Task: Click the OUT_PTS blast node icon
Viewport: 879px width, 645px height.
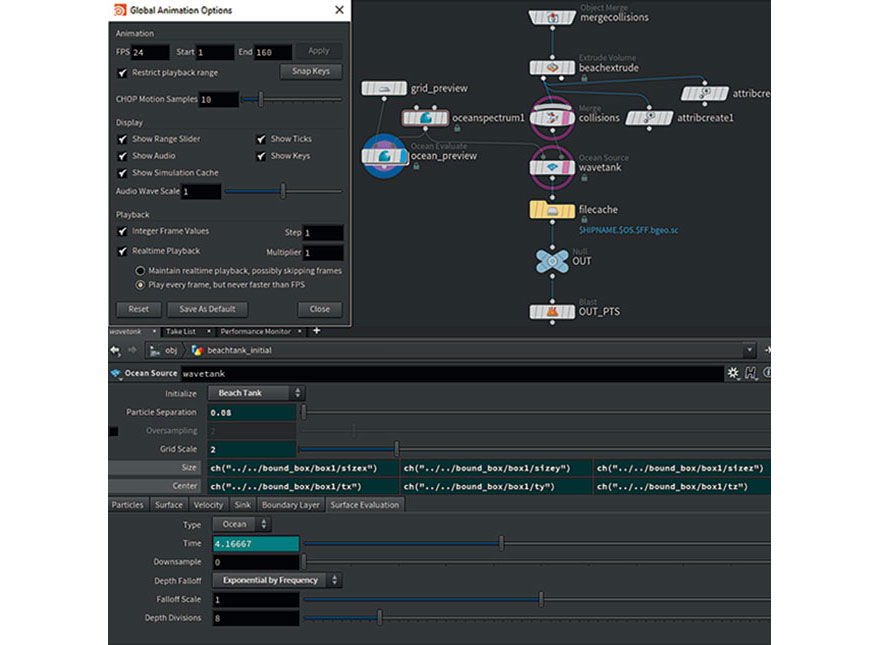Action: pyautogui.click(x=552, y=312)
